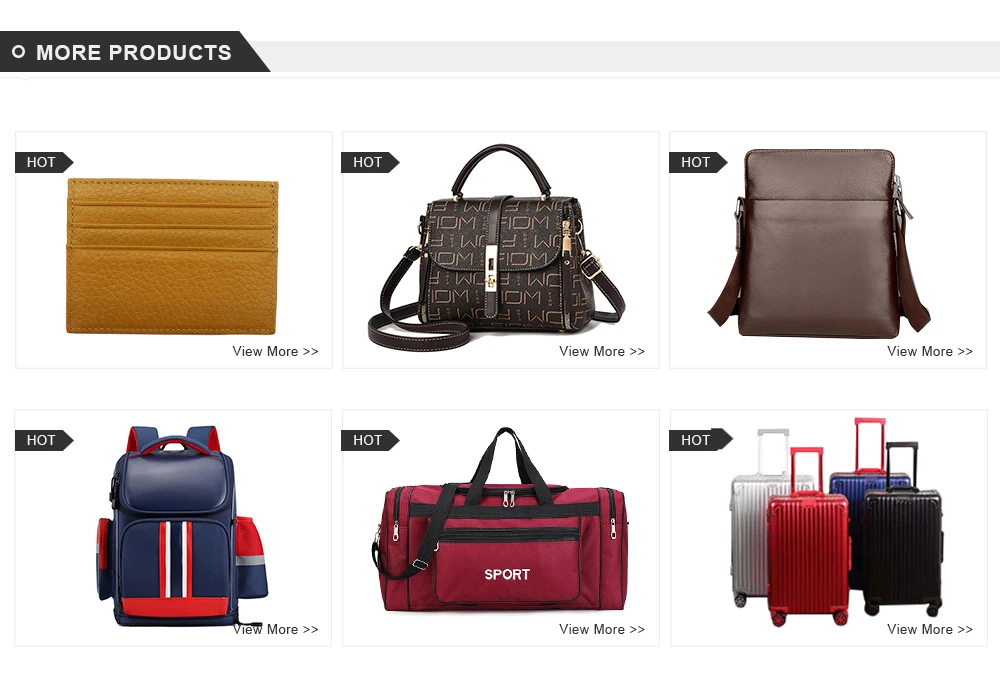Click HOT badge on yellow card holder

tap(43, 162)
